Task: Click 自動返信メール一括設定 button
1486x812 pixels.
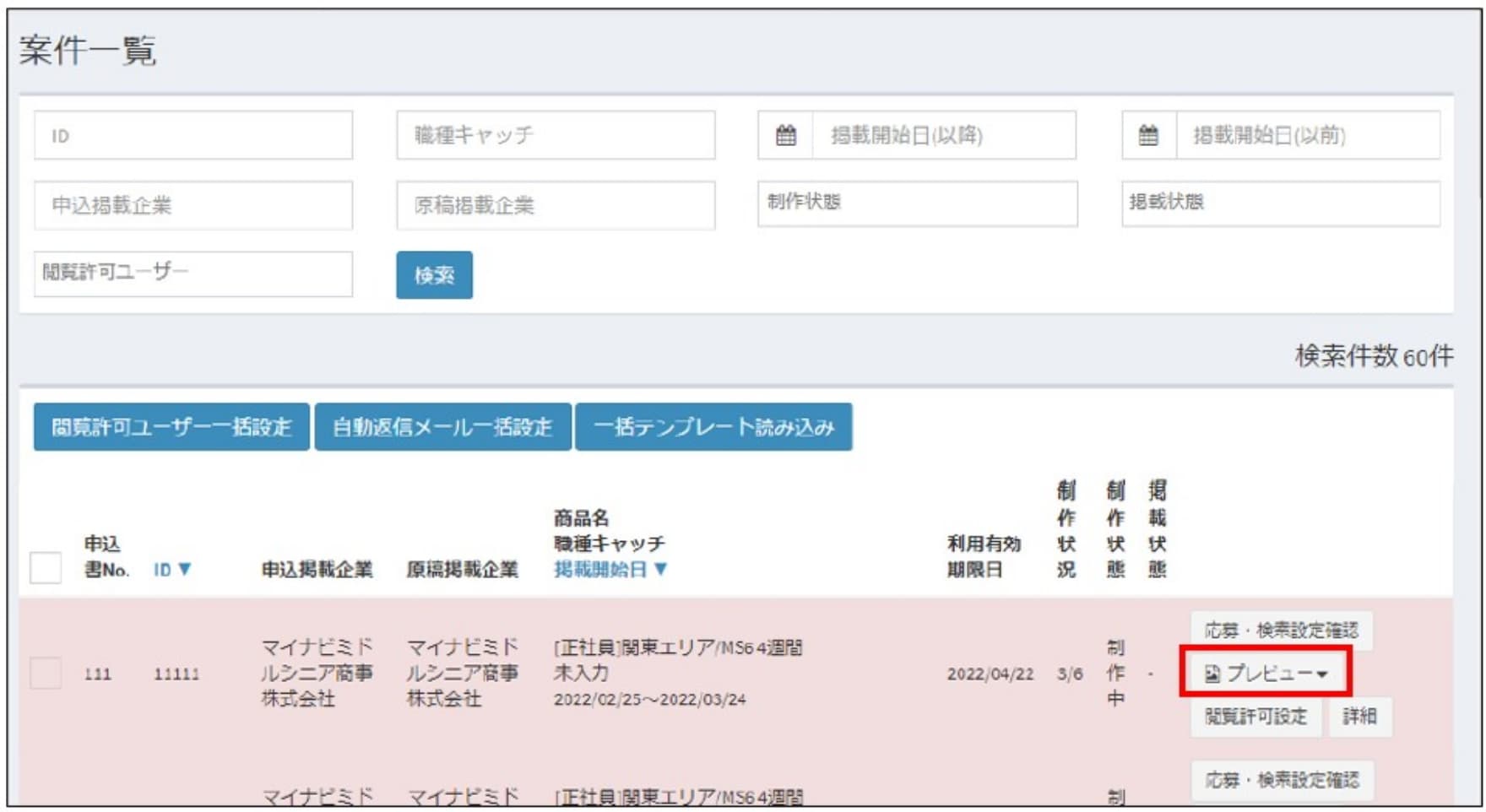Action: point(442,427)
